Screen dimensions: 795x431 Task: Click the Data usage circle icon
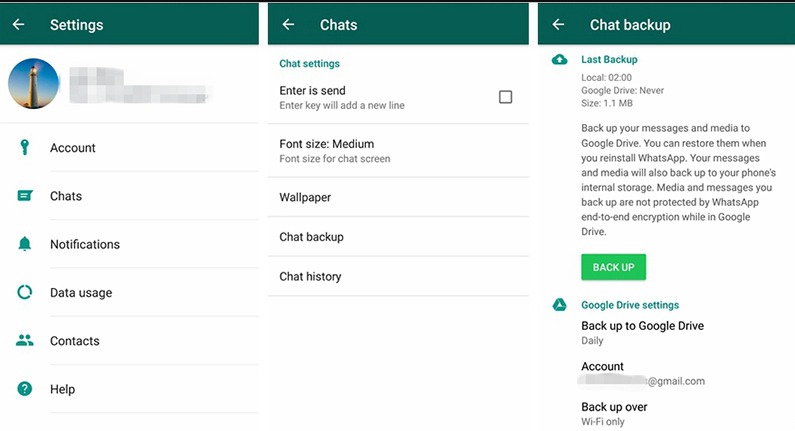point(24,292)
